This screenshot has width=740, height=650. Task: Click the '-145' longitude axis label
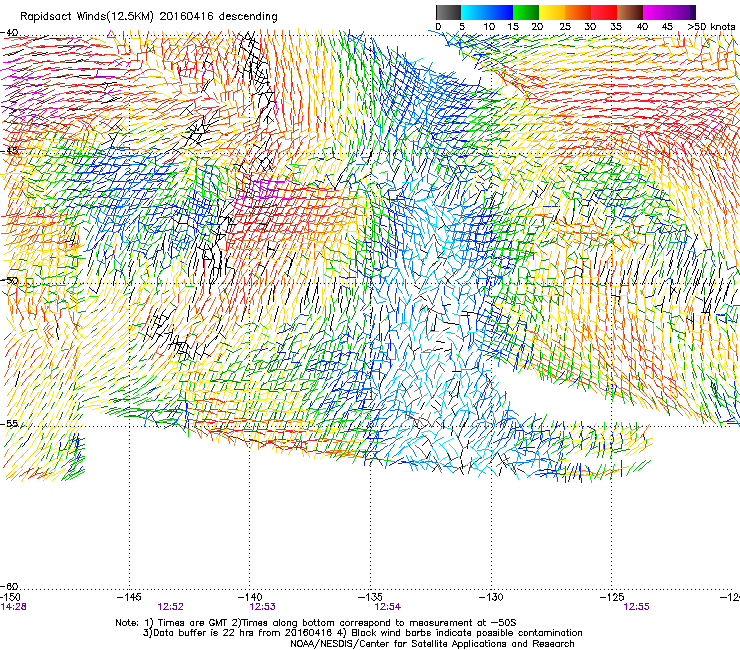click(129, 597)
